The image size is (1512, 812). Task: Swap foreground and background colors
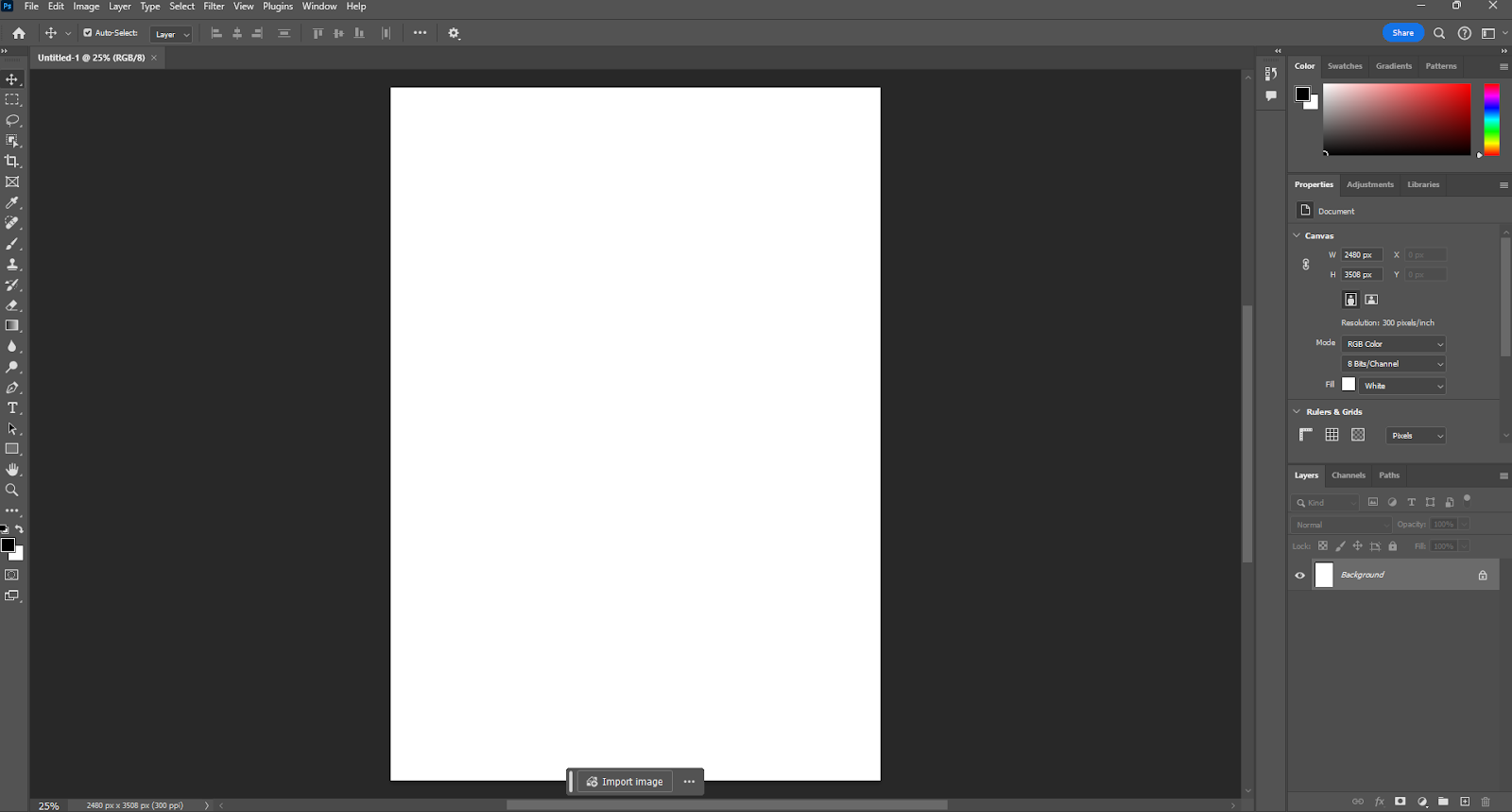(20, 529)
